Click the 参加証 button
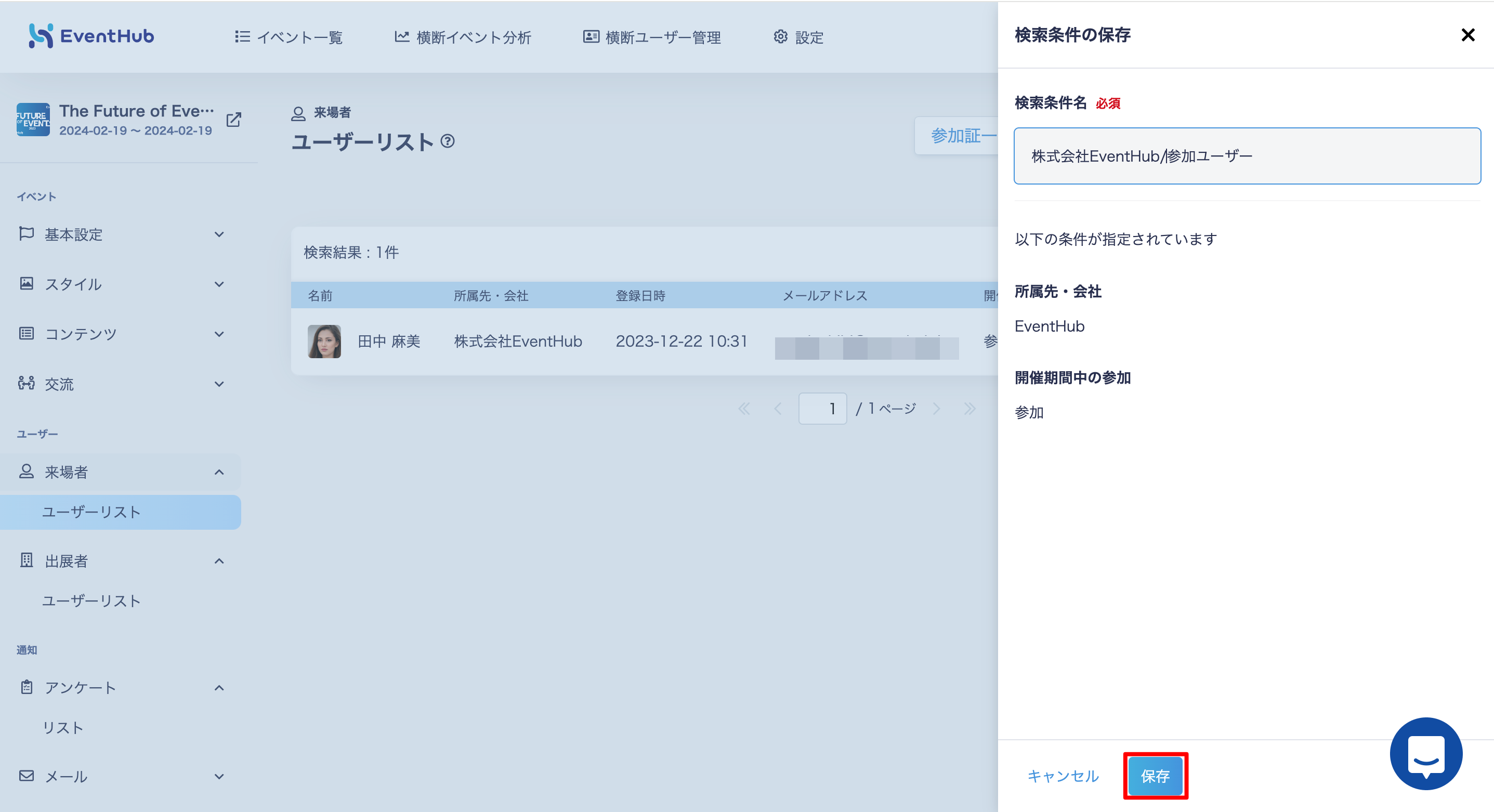 pyautogui.click(x=957, y=136)
